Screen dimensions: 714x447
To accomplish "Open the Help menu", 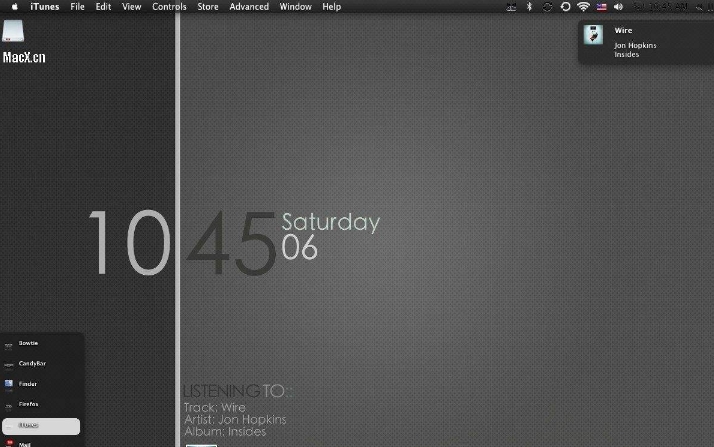I will [x=332, y=7].
